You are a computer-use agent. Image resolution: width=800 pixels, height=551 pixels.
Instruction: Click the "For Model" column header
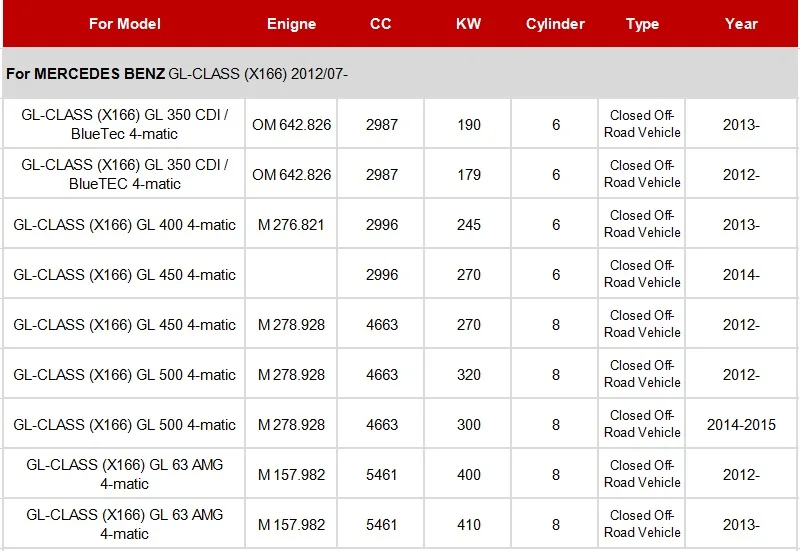tap(124, 24)
